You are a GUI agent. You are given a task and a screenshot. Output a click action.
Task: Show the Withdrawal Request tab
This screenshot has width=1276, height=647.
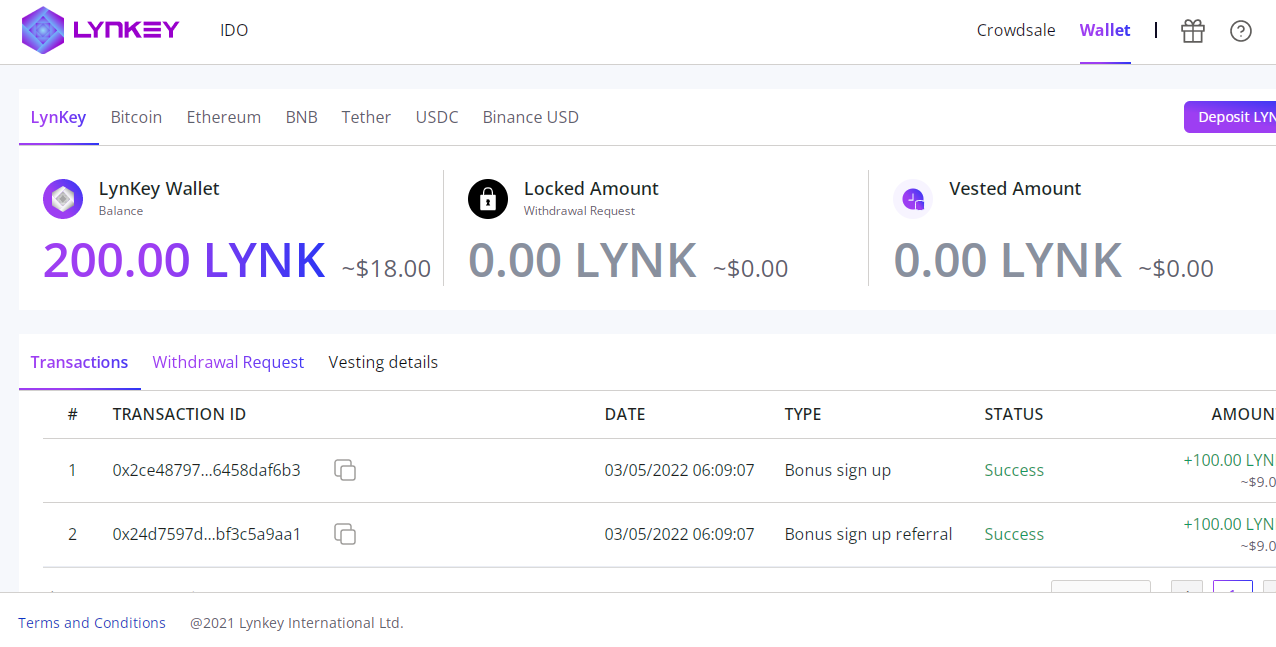[228, 362]
